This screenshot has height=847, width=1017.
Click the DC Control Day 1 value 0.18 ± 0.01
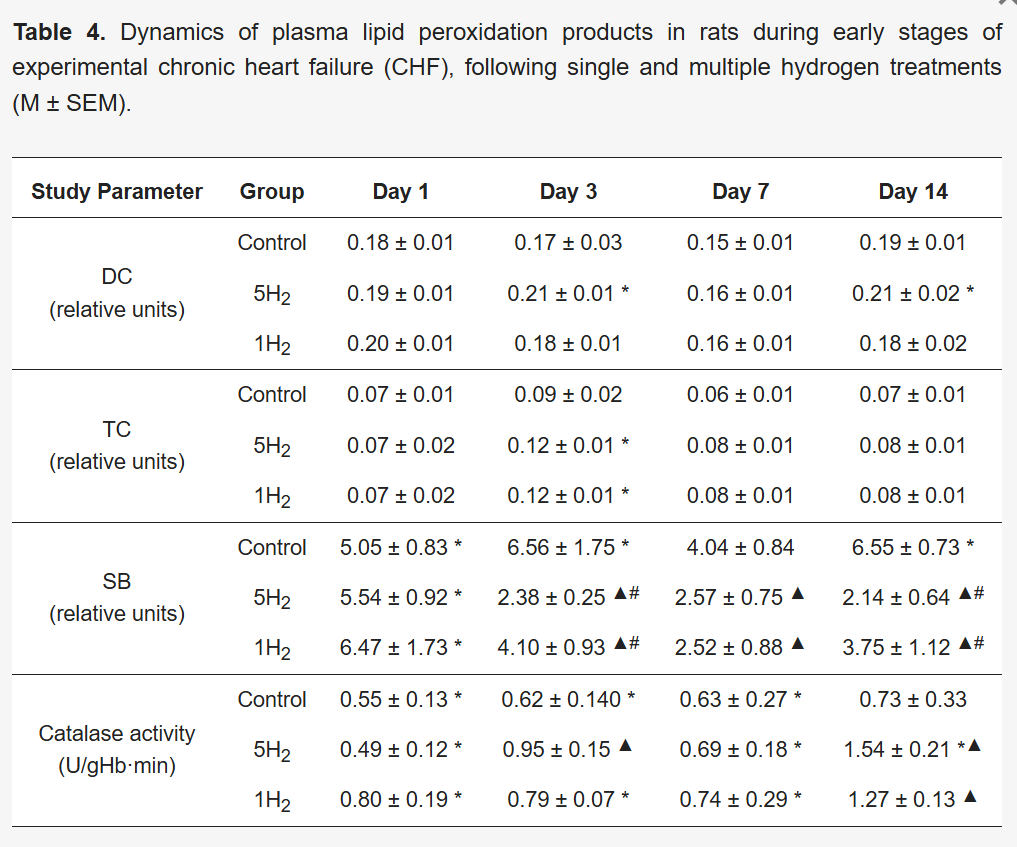point(400,243)
